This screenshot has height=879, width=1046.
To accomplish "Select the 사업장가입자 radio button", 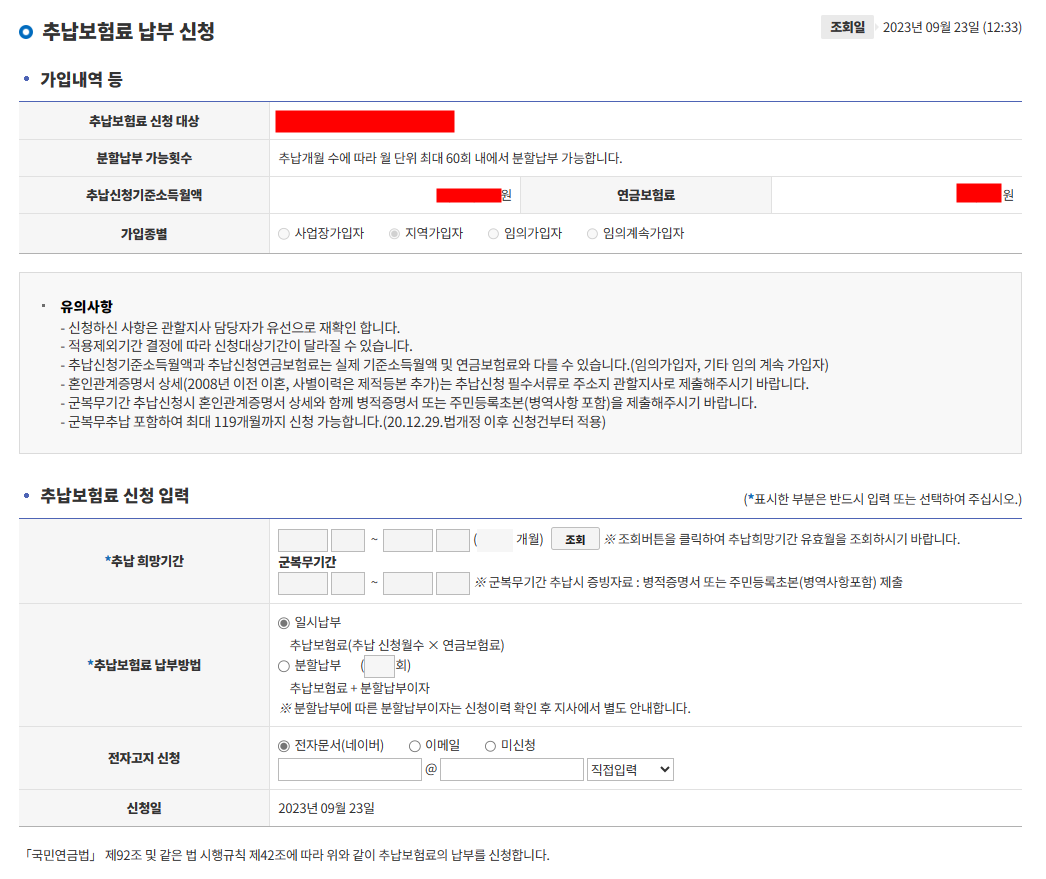I will 283,233.
